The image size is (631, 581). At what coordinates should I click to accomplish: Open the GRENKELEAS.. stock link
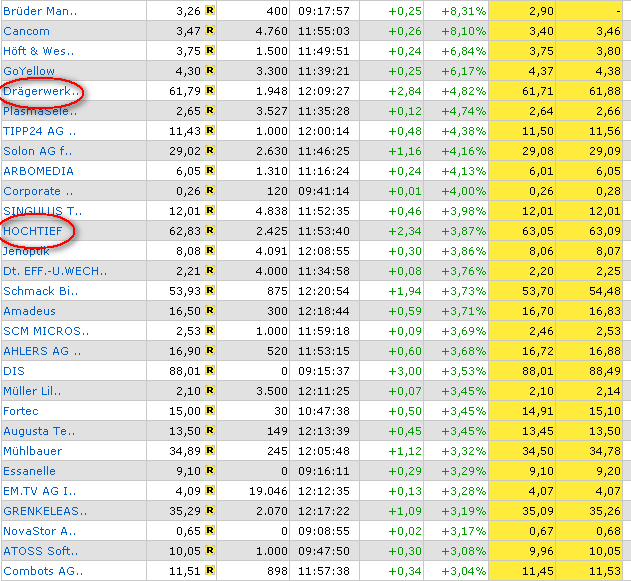click(45, 511)
